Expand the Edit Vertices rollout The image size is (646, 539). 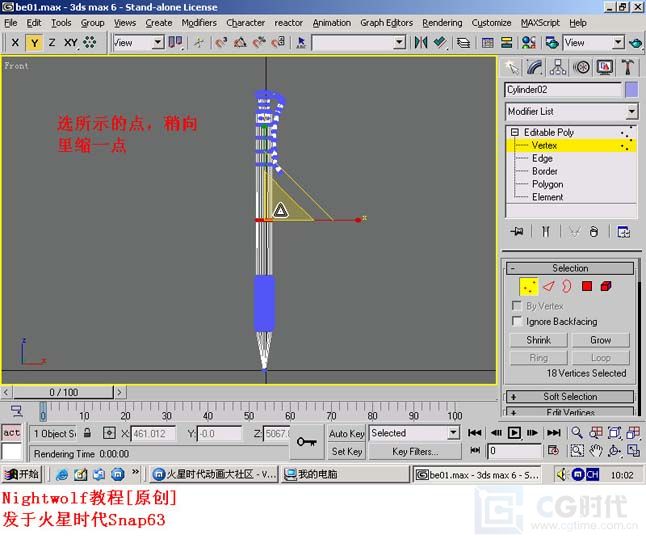[x=570, y=412]
